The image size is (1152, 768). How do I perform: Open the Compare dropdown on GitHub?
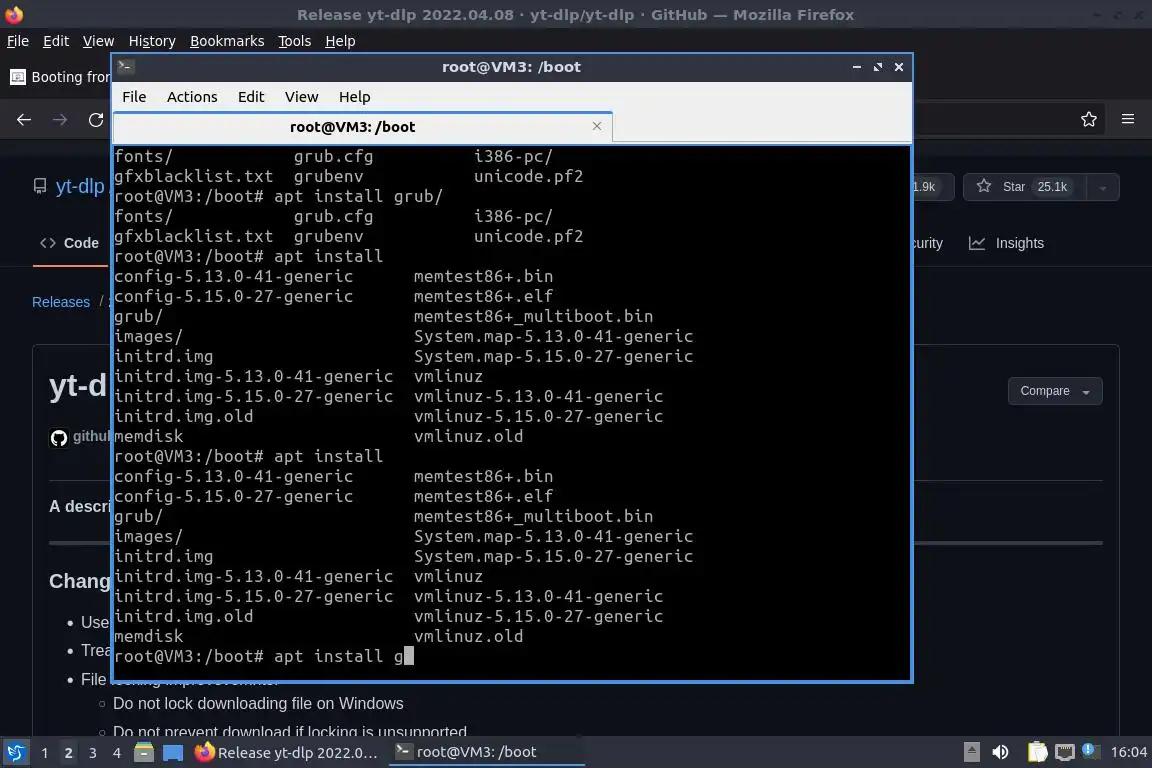[1055, 391]
